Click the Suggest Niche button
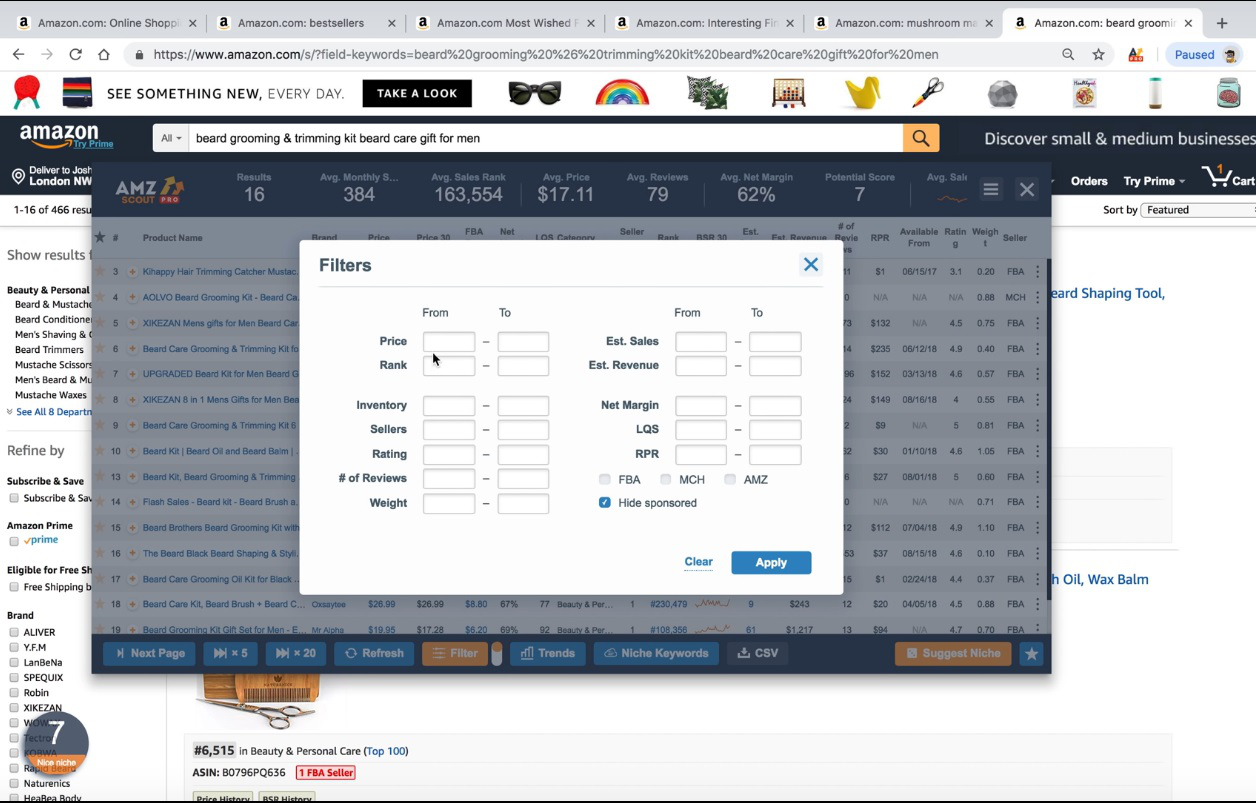 click(953, 653)
